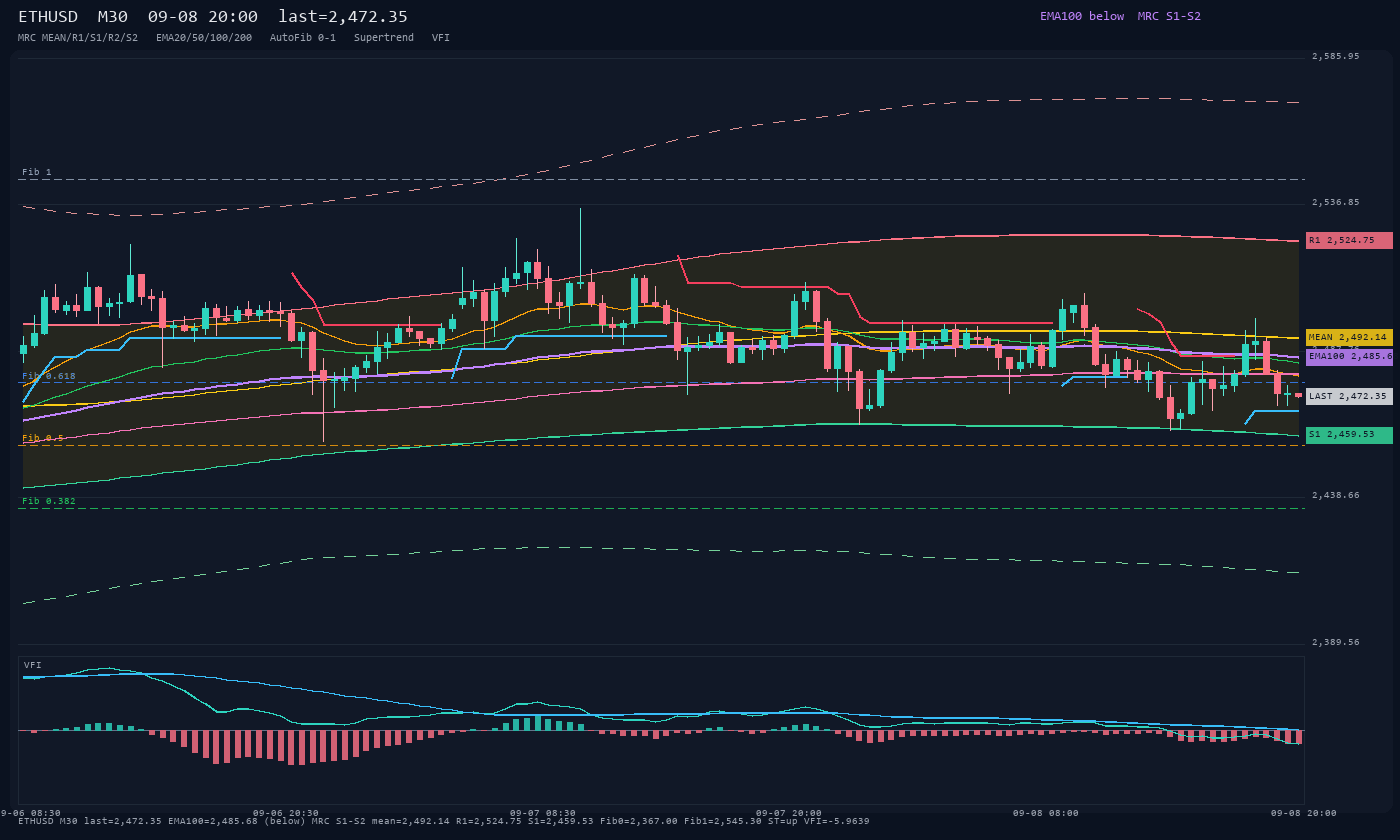
Task: Click the EMA100 below status text
Action: tap(1082, 16)
